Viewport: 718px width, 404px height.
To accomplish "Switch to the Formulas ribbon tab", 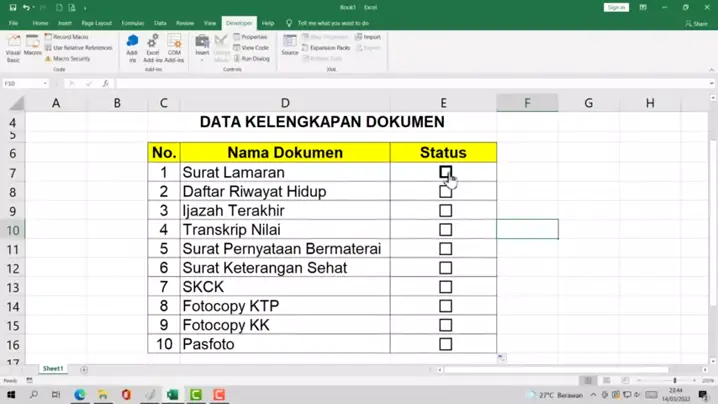I will click(132, 23).
